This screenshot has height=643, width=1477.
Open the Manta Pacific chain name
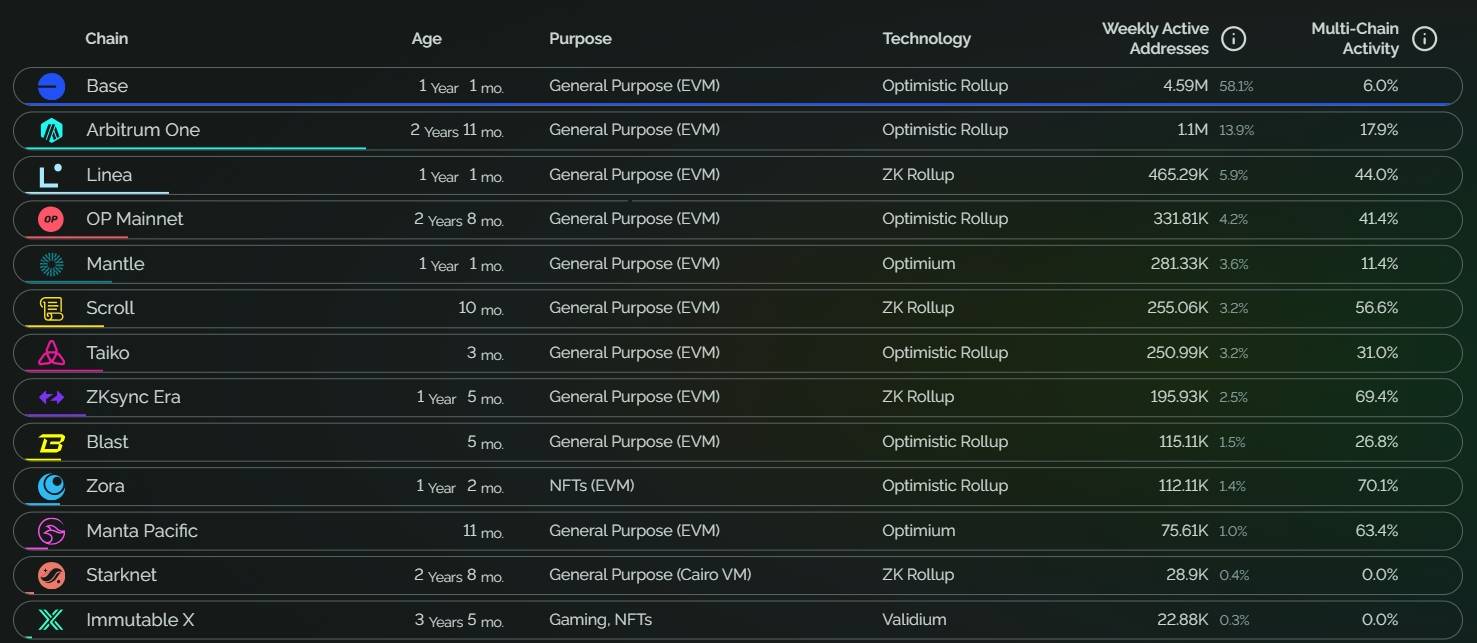pyautogui.click(x=142, y=531)
